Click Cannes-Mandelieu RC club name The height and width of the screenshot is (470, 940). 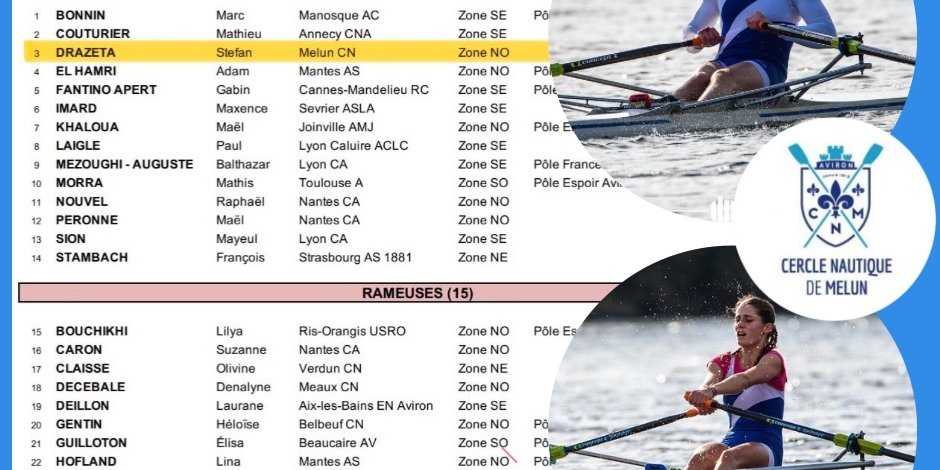(x=363, y=90)
